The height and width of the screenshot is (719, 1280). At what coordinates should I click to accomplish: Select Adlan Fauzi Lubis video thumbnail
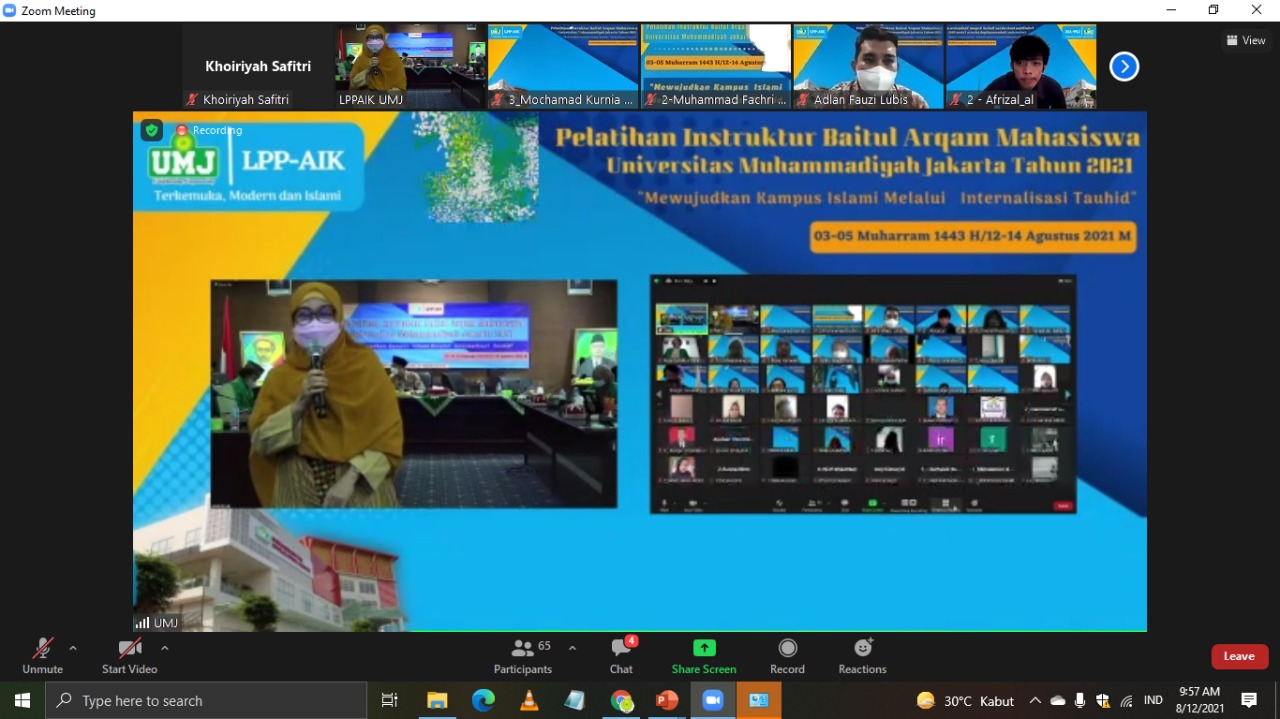click(869, 67)
